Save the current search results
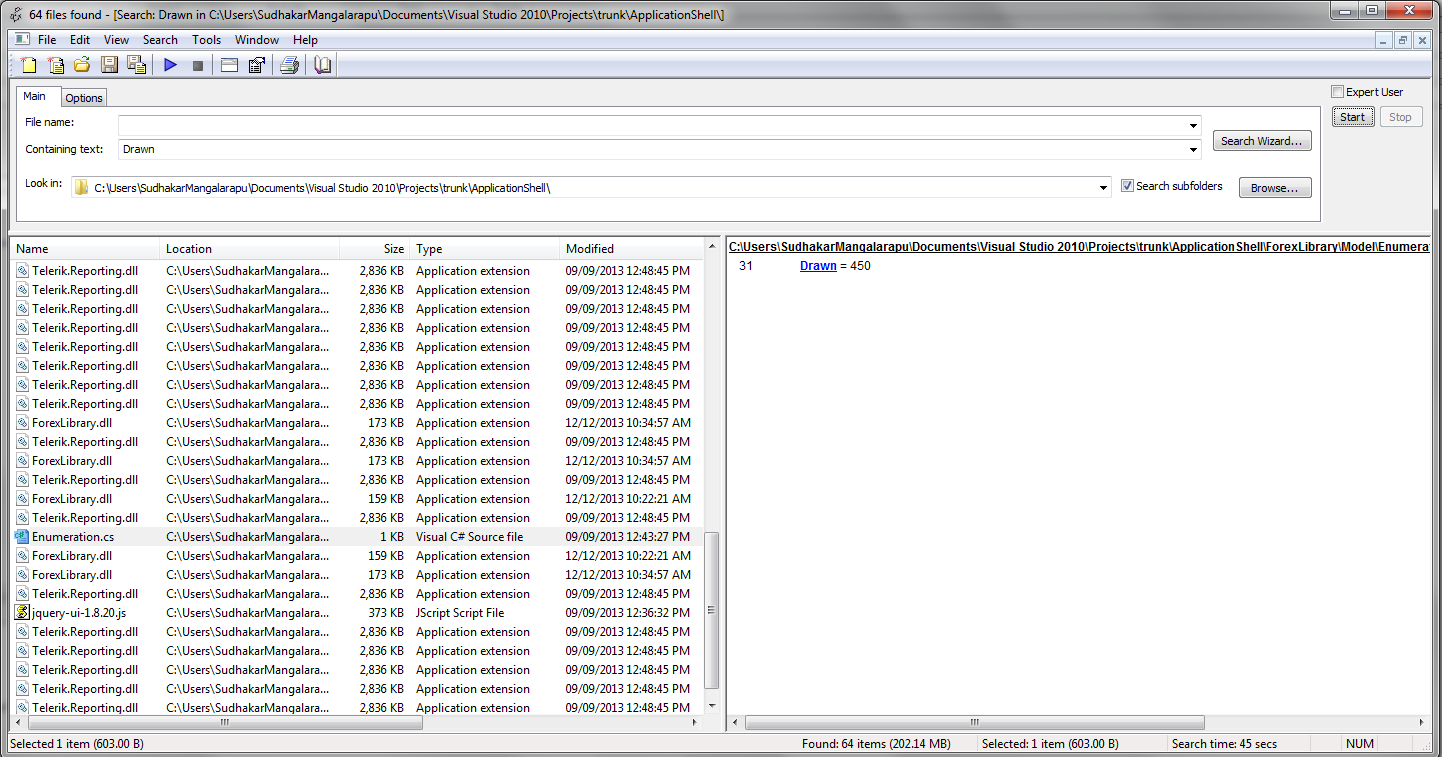The height and width of the screenshot is (757, 1442). click(109, 64)
